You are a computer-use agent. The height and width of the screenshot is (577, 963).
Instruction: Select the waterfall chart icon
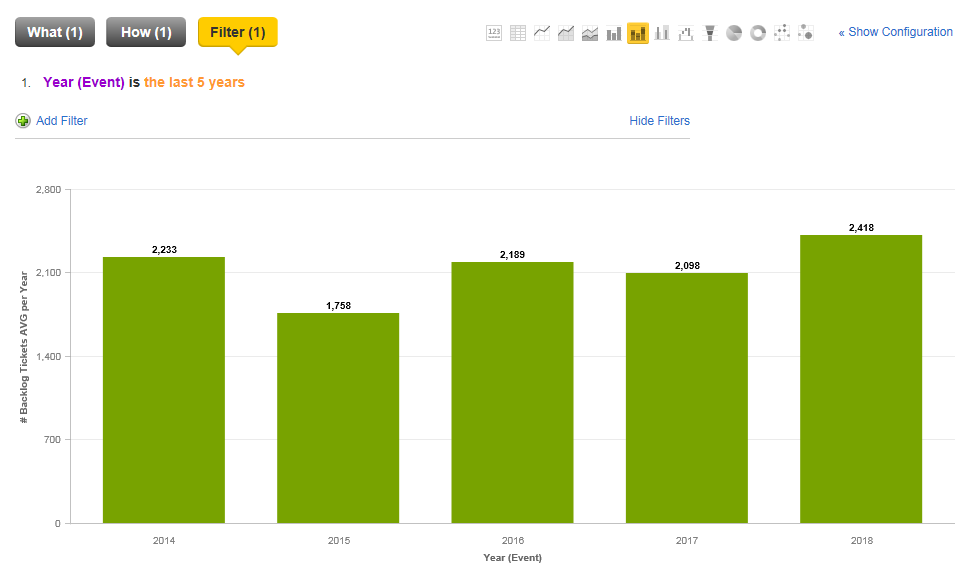point(686,33)
